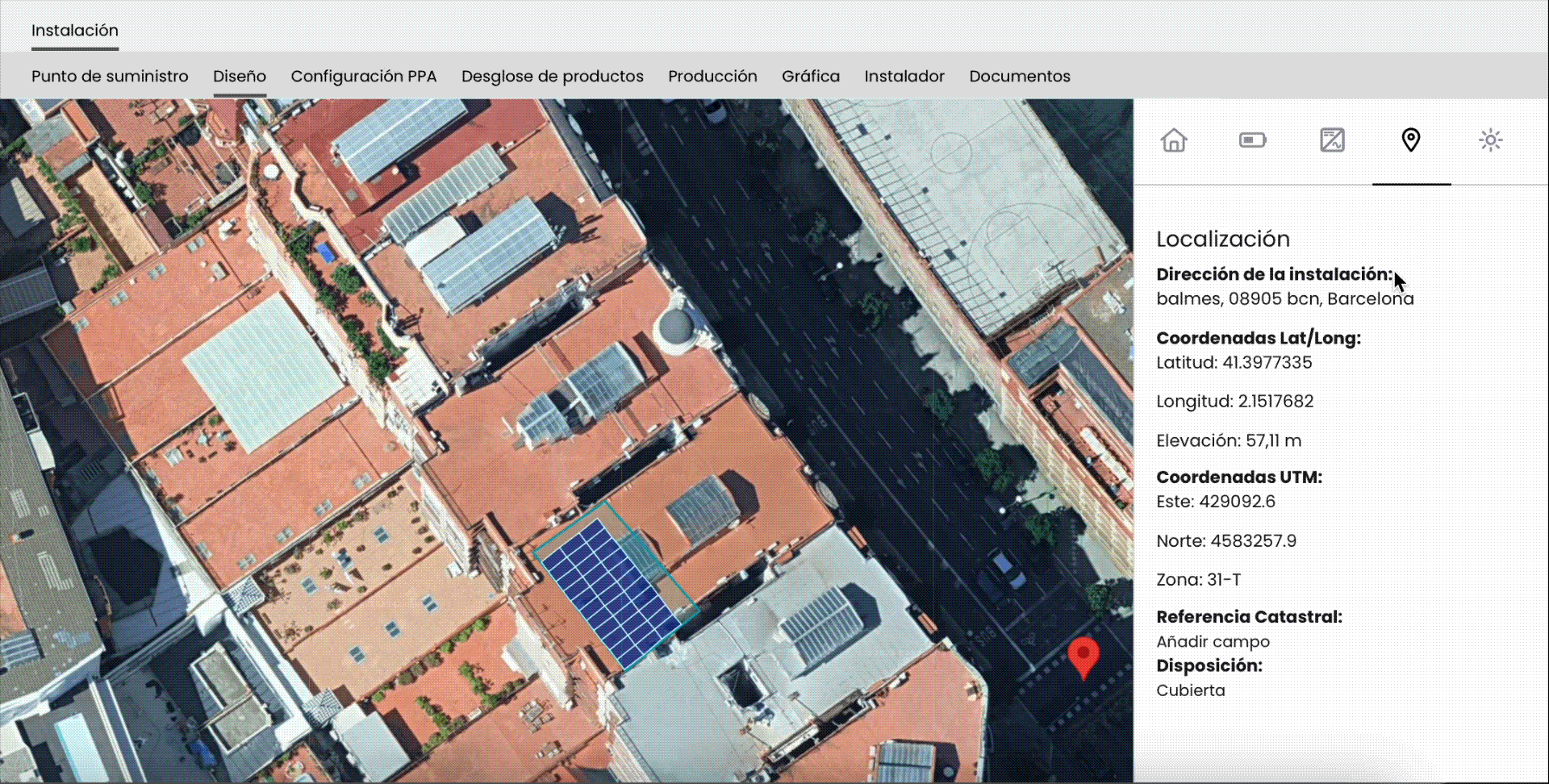The width and height of the screenshot is (1549, 784).
Task: Open the Gráfica tab
Action: click(810, 77)
